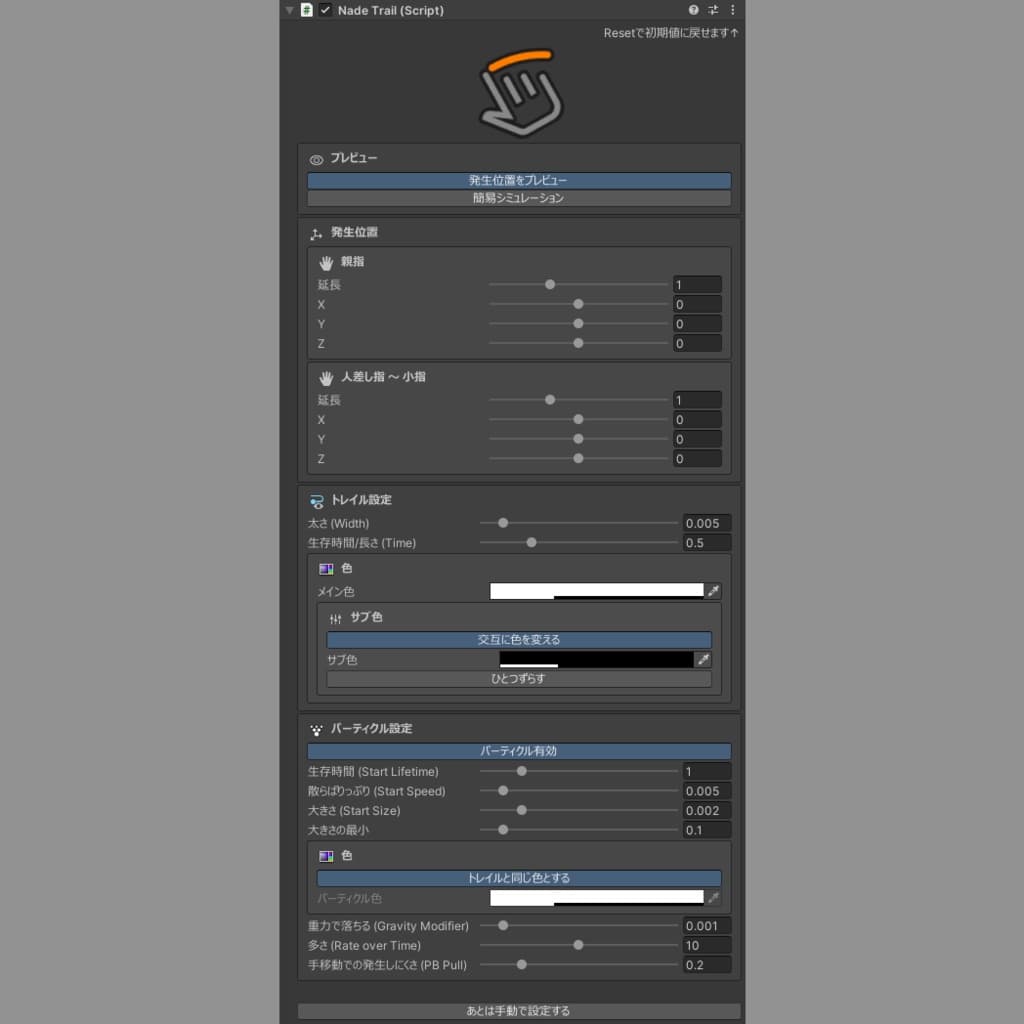Adjust the 生存時間 (Start Lifetime) slider
The image size is (1024, 1024).
click(579, 771)
